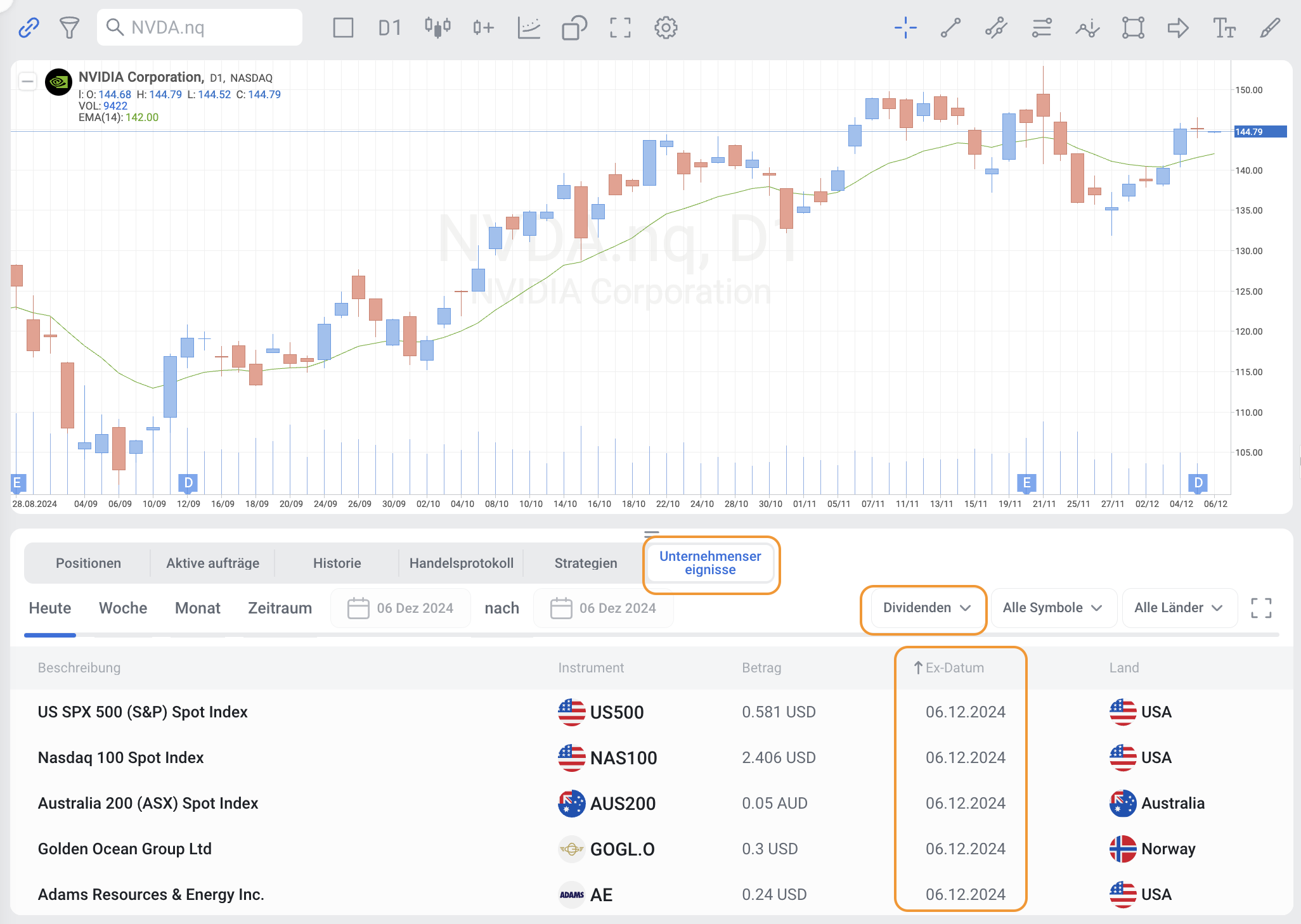Image resolution: width=1301 pixels, height=924 pixels.
Task: Select the Monat period filter
Action: (x=197, y=608)
